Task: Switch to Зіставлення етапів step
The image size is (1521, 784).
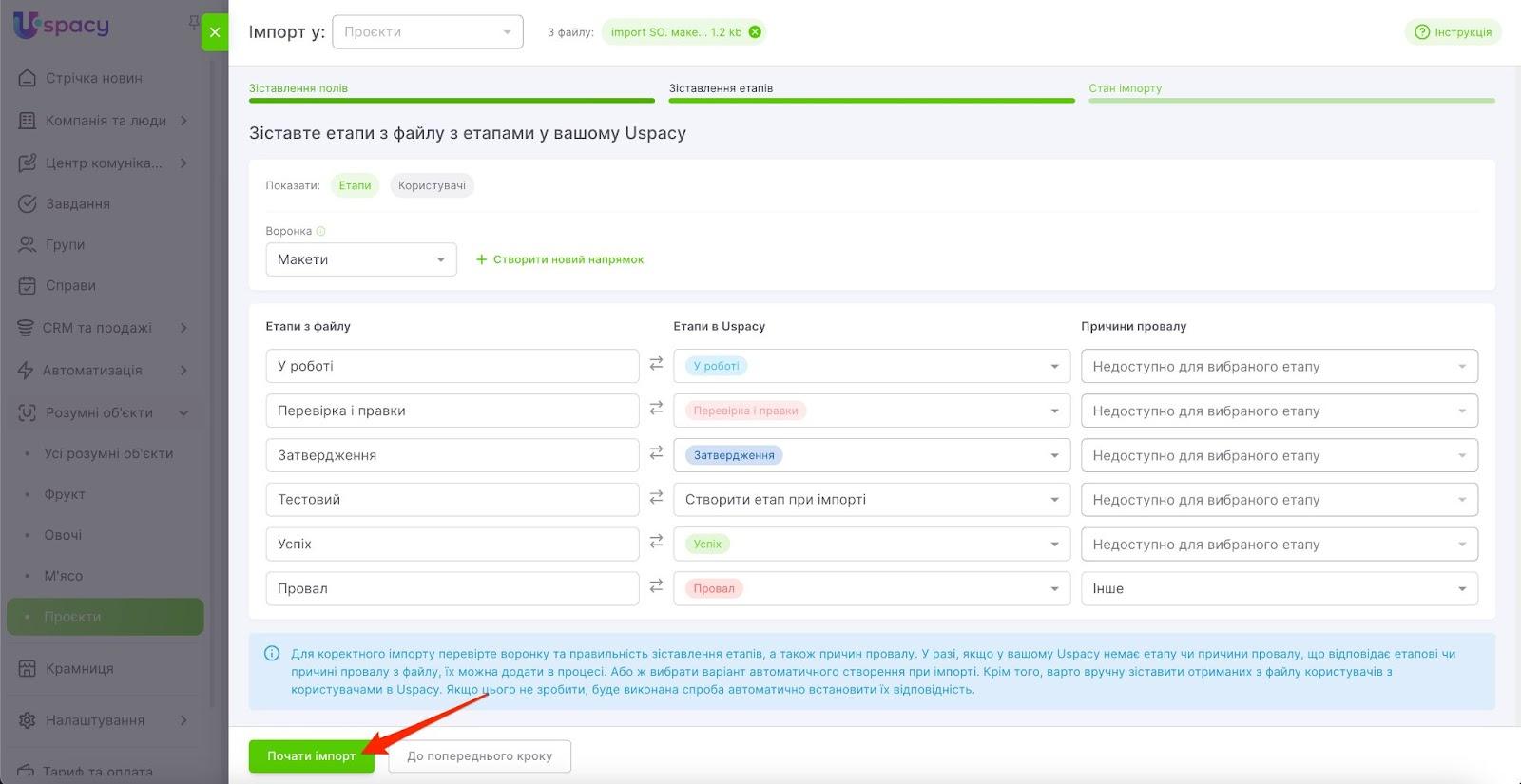Action: coord(721,88)
